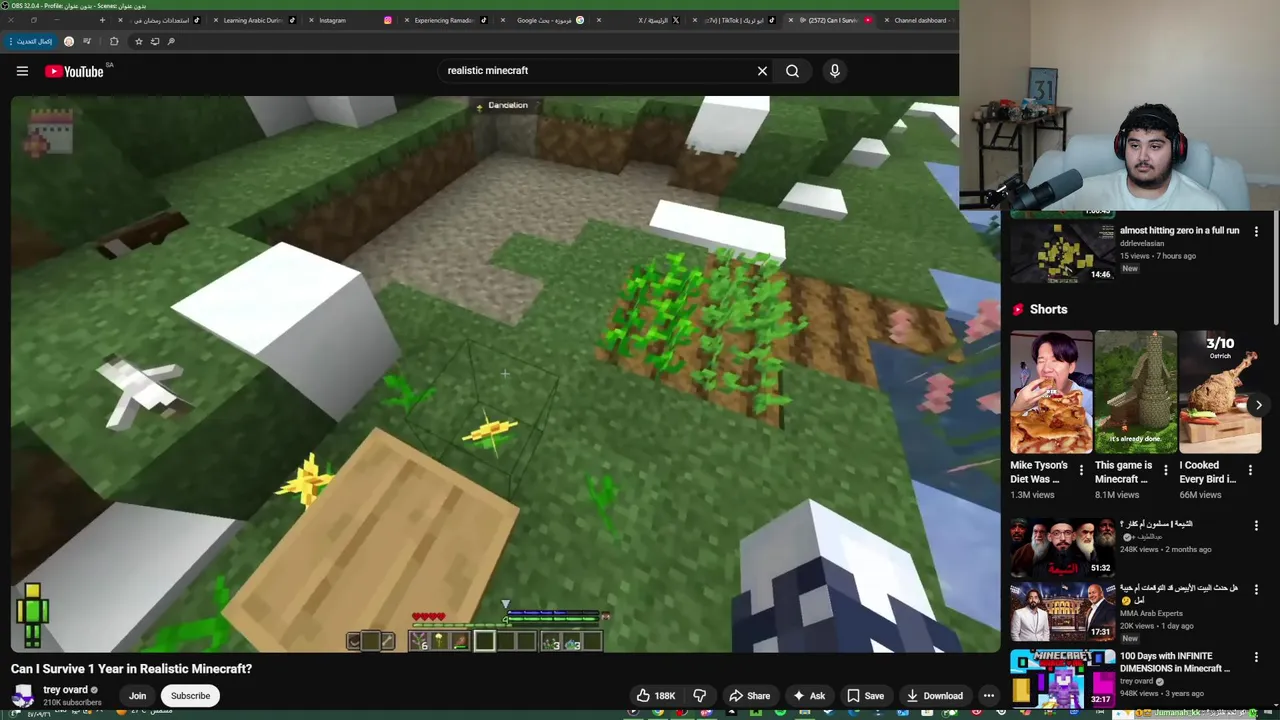Screen dimensions: 1280x720
Task: Pause the Minecraft video player
Action: coord(505,374)
